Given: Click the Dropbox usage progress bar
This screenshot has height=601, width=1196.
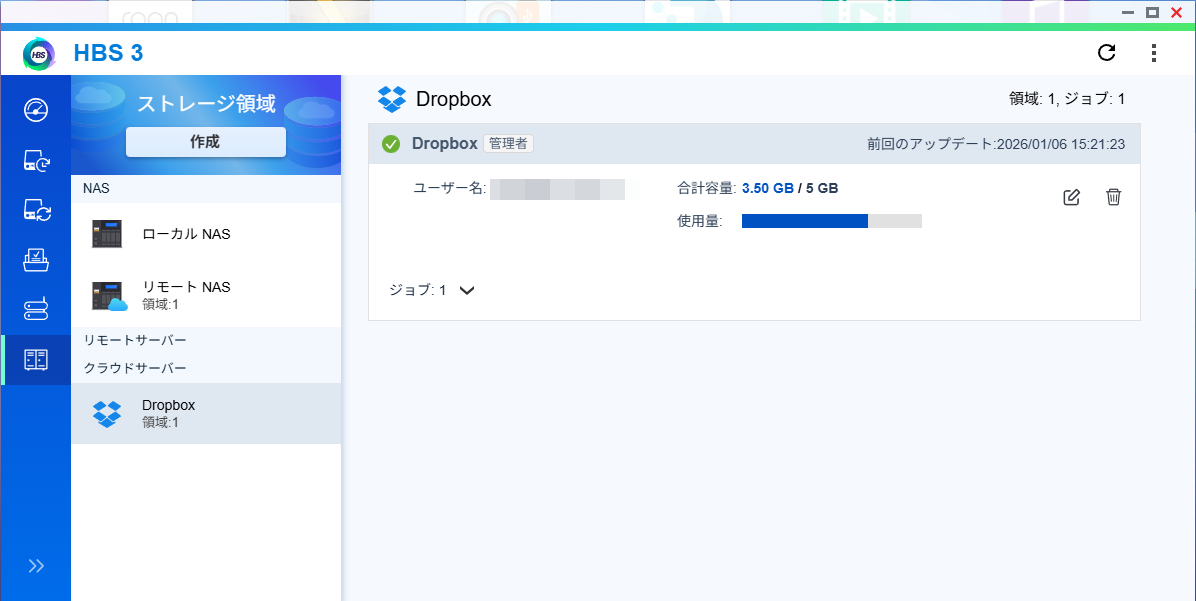Looking at the screenshot, I should coord(832,221).
